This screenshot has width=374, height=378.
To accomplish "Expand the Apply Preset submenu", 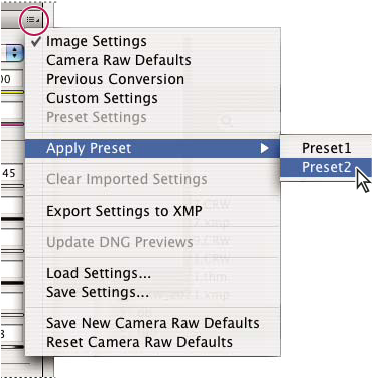I will coord(153,148).
